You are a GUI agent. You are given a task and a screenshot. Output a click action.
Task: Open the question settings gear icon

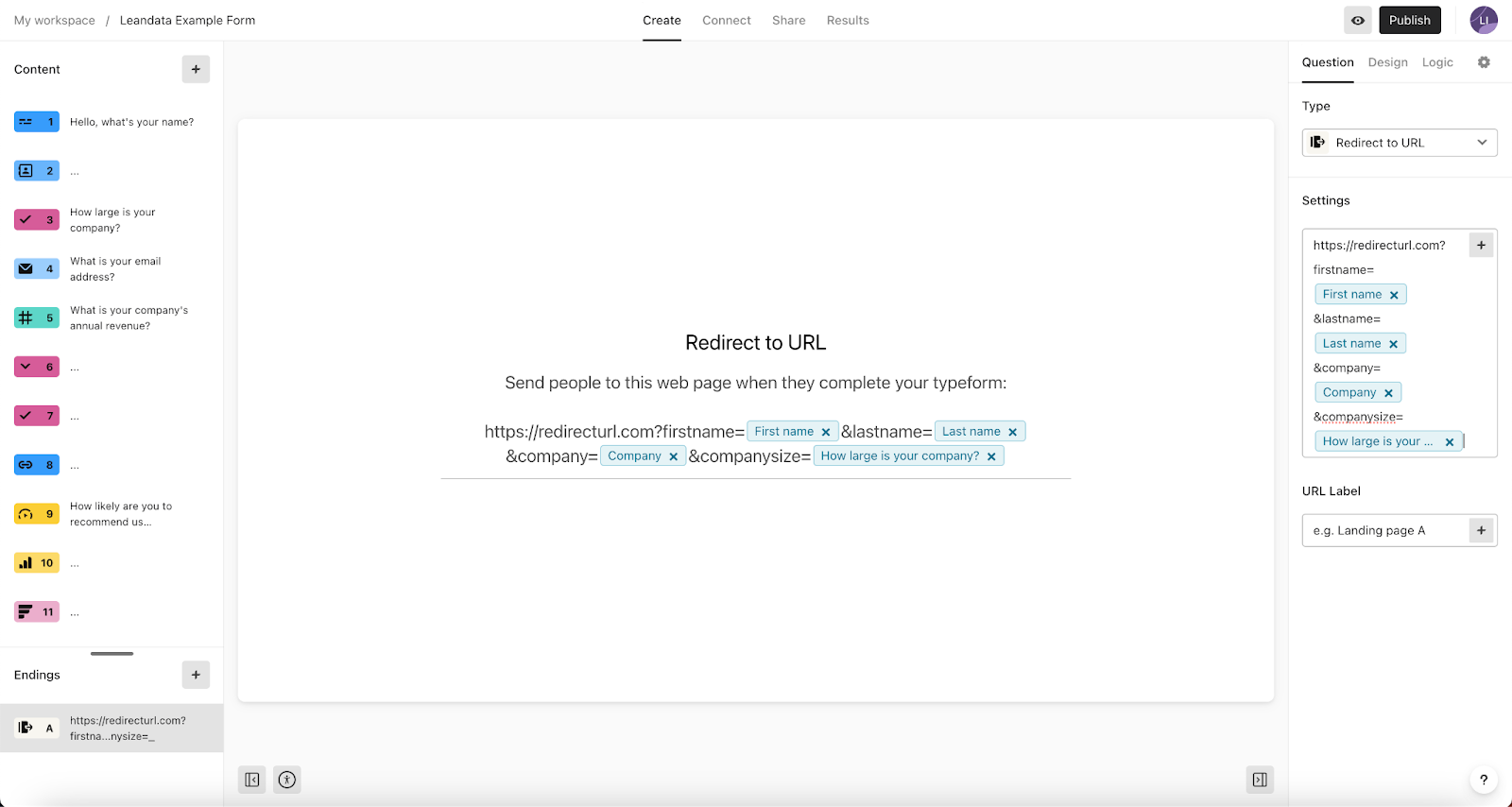click(1484, 62)
